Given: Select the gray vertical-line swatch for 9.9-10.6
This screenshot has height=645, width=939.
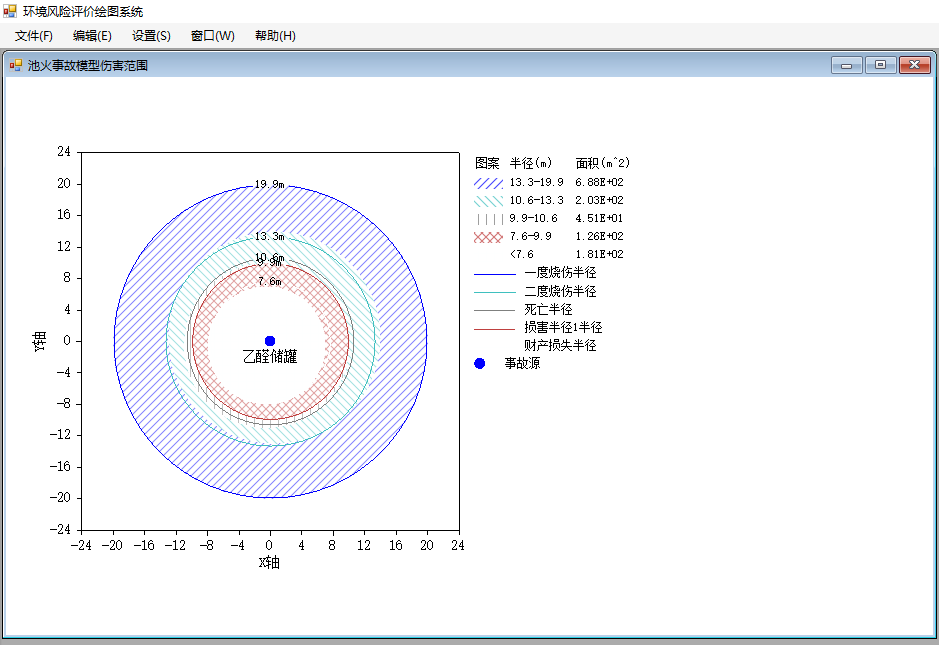Looking at the screenshot, I should (488, 219).
